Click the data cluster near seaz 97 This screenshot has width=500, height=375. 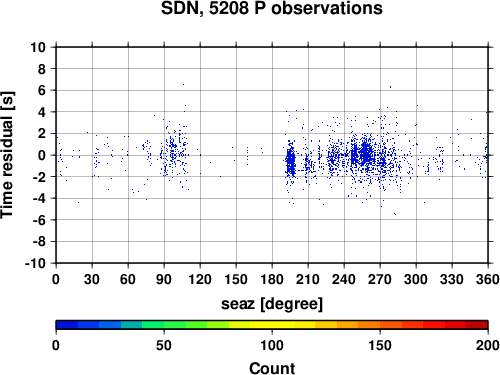coord(173,153)
